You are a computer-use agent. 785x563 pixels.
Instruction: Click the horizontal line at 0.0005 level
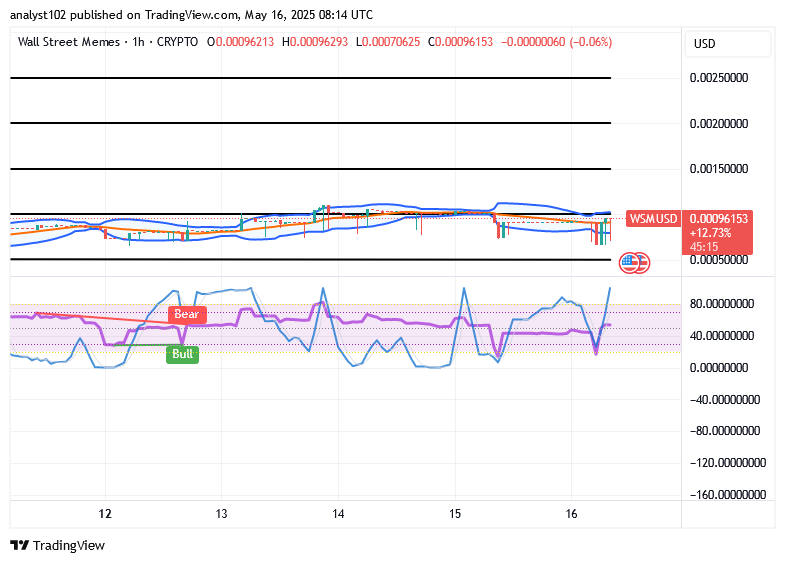pyautogui.click(x=310, y=259)
